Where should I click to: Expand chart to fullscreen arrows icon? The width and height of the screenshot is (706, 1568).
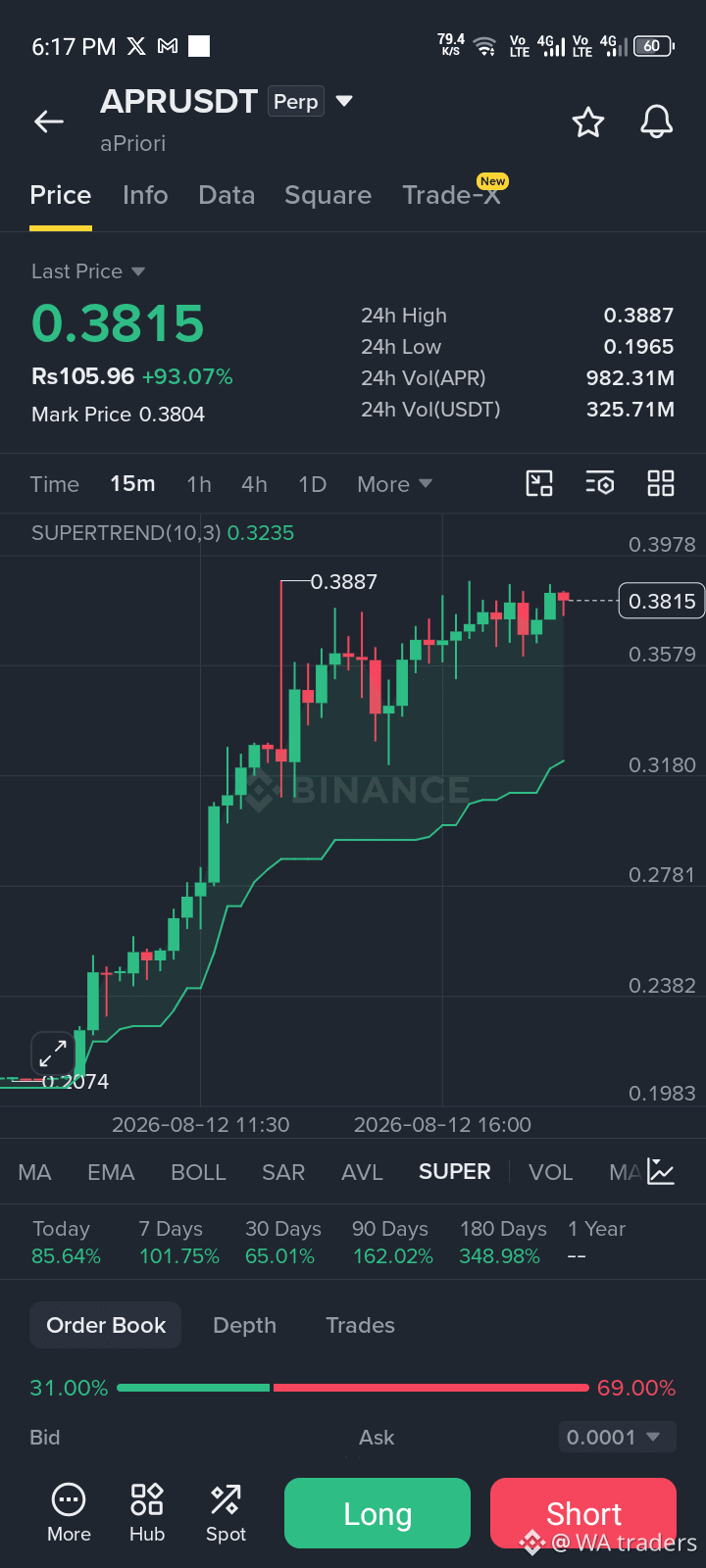pyautogui.click(x=53, y=1054)
